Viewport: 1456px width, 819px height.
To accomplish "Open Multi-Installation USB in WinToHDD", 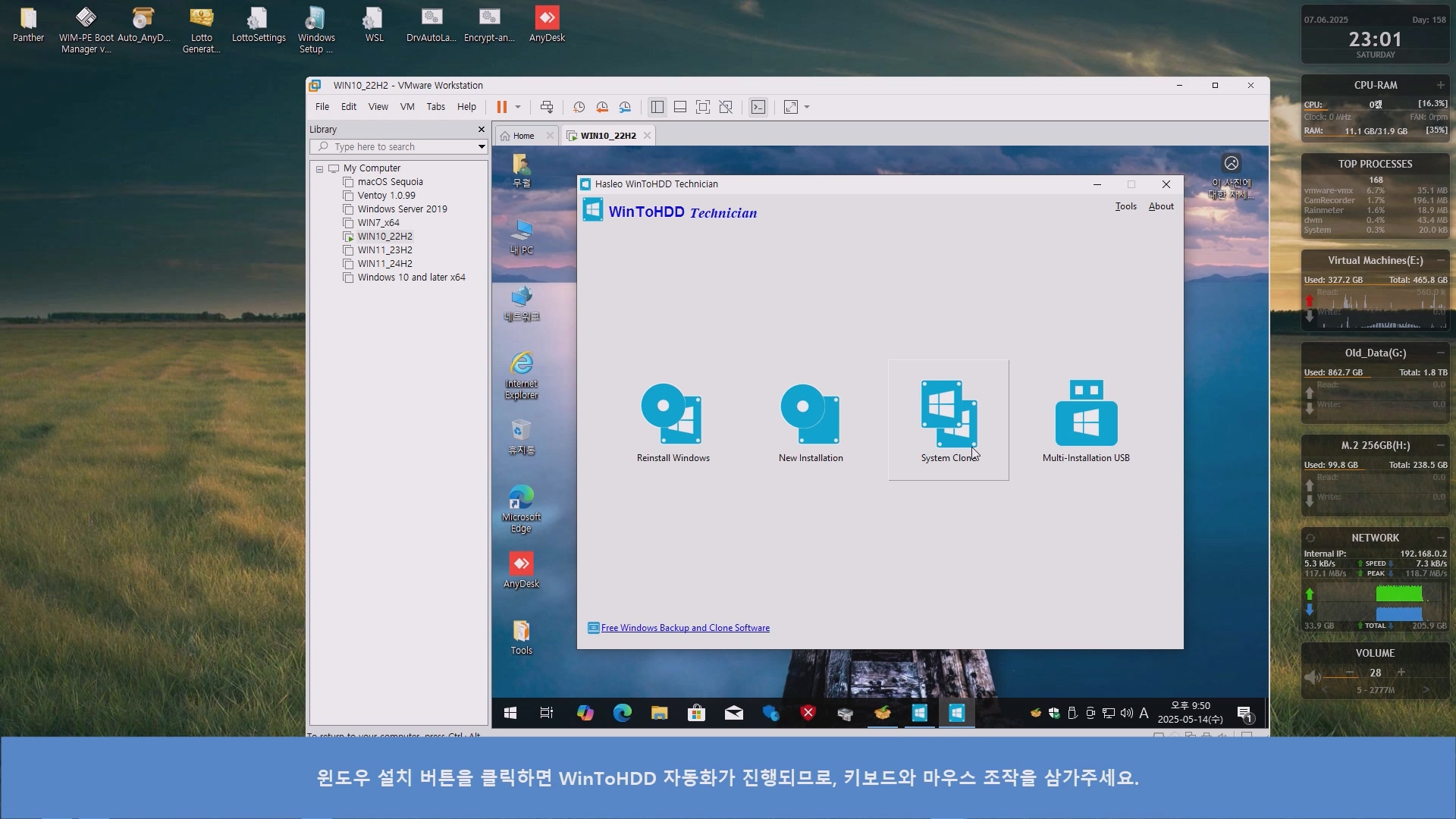I will pyautogui.click(x=1086, y=421).
